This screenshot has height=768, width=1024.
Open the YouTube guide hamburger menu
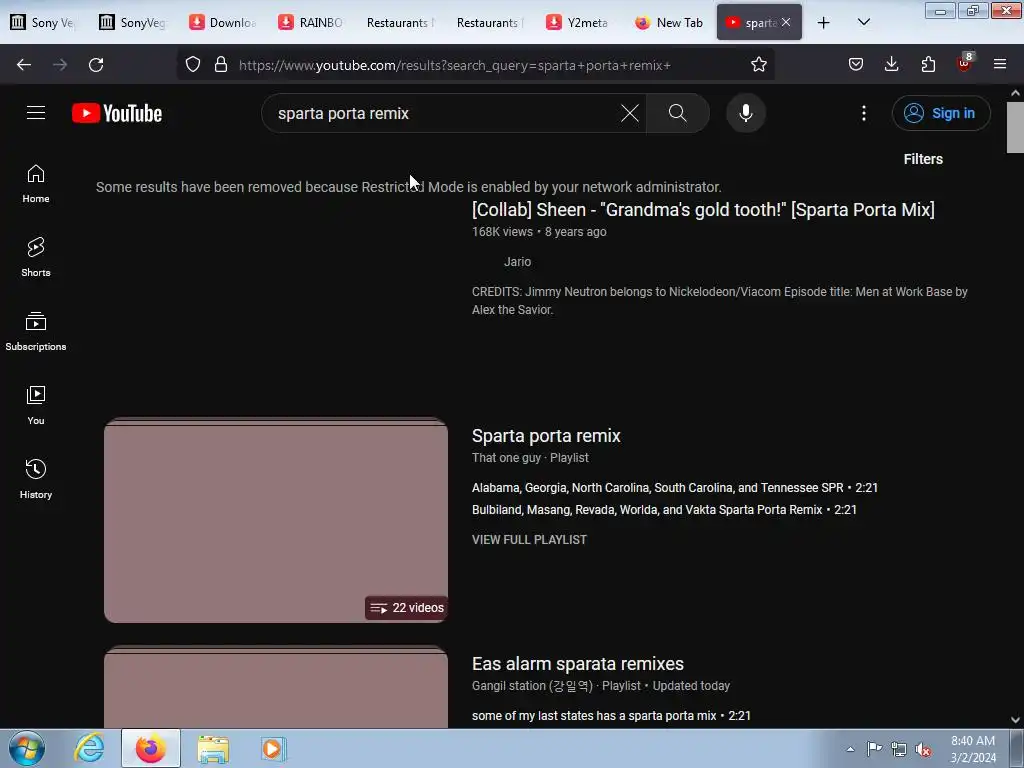(36, 113)
